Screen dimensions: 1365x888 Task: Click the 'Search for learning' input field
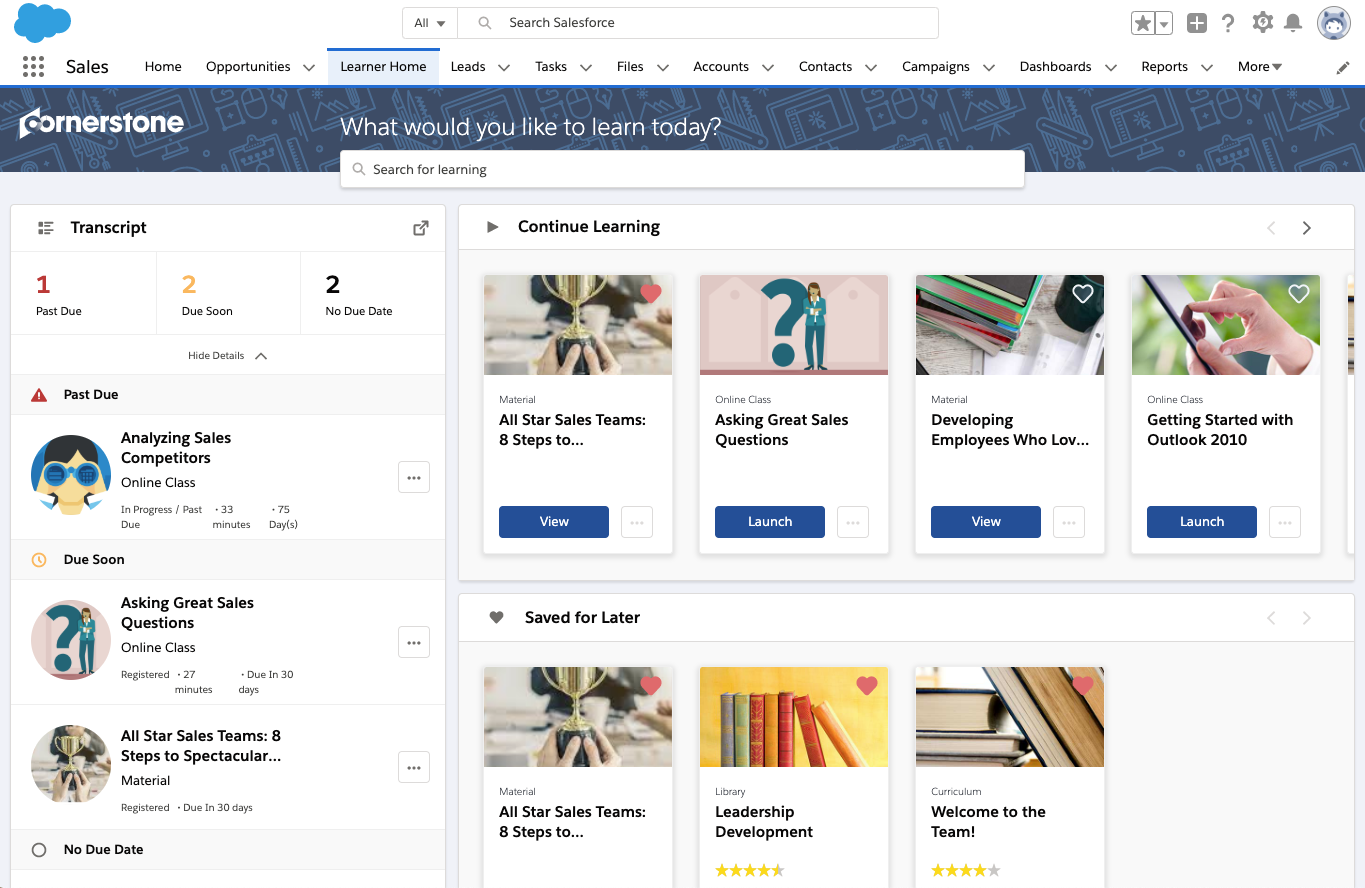(x=682, y=169)
